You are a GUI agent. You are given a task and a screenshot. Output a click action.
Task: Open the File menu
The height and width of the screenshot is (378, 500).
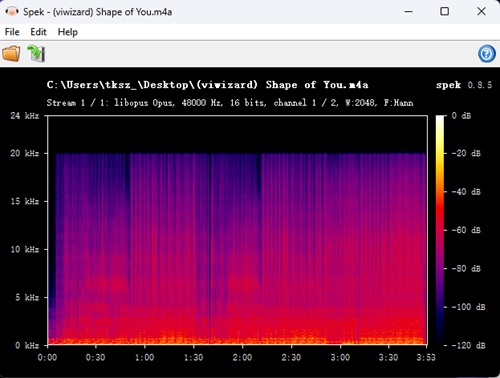[x=12, y=32]
